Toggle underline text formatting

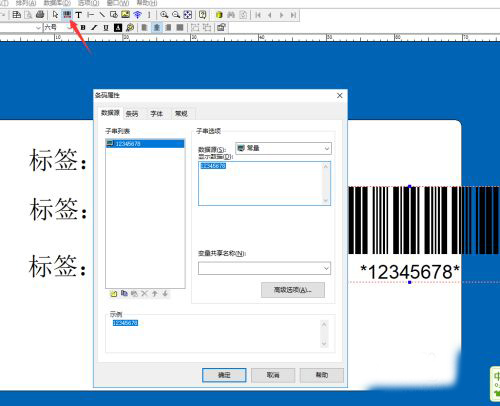(x=106, y=28)
